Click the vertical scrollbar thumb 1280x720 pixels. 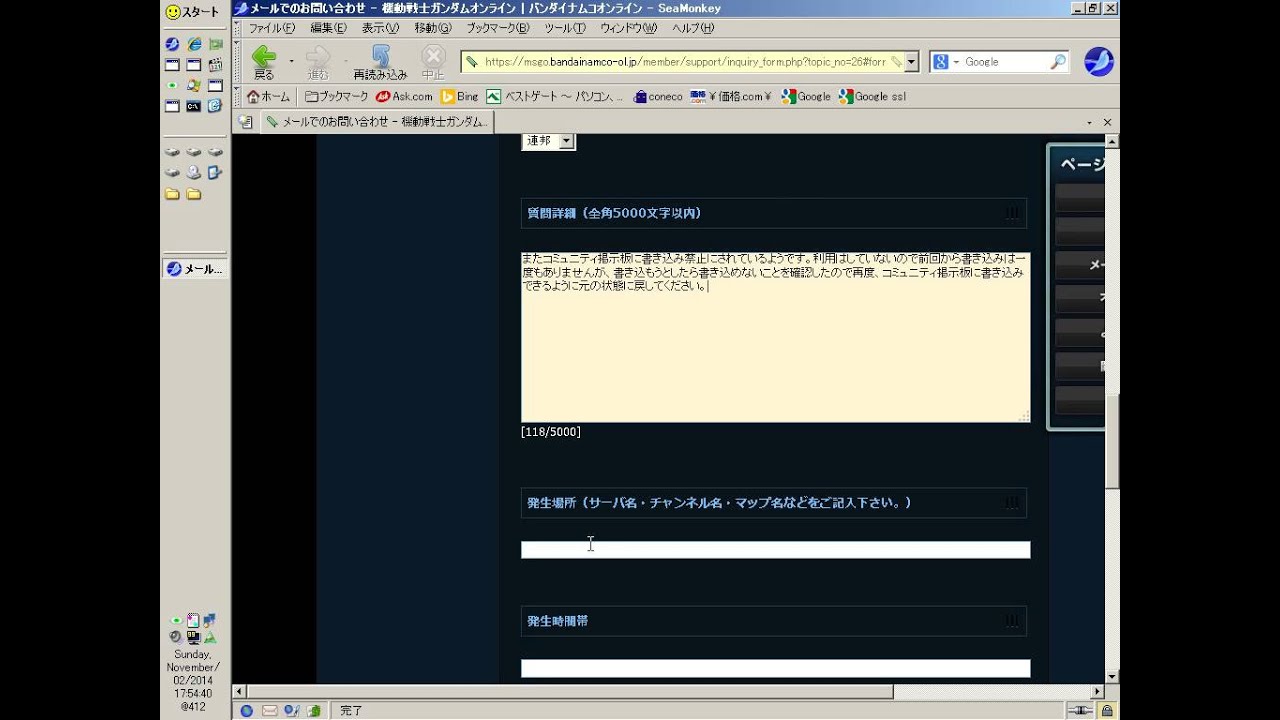tap(1112, 441)
